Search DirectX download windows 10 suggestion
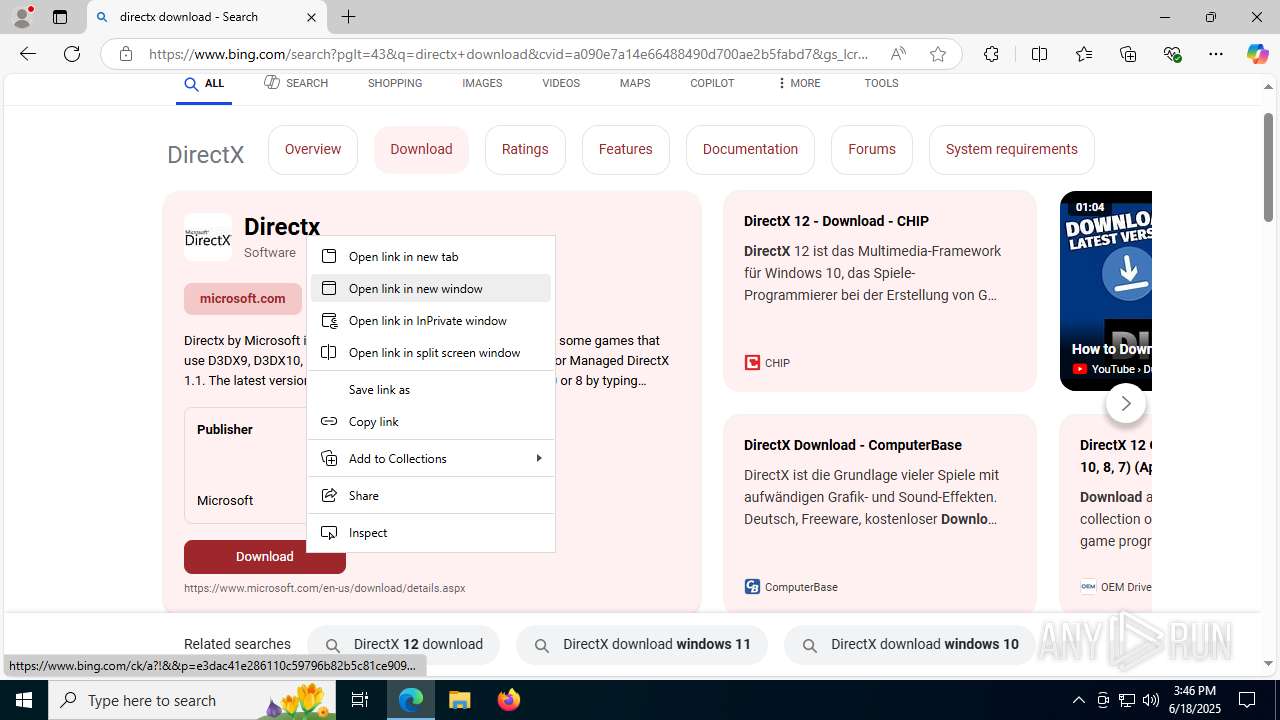The image size is (1280, 720). pyautogui.click(x=910, y=645)
